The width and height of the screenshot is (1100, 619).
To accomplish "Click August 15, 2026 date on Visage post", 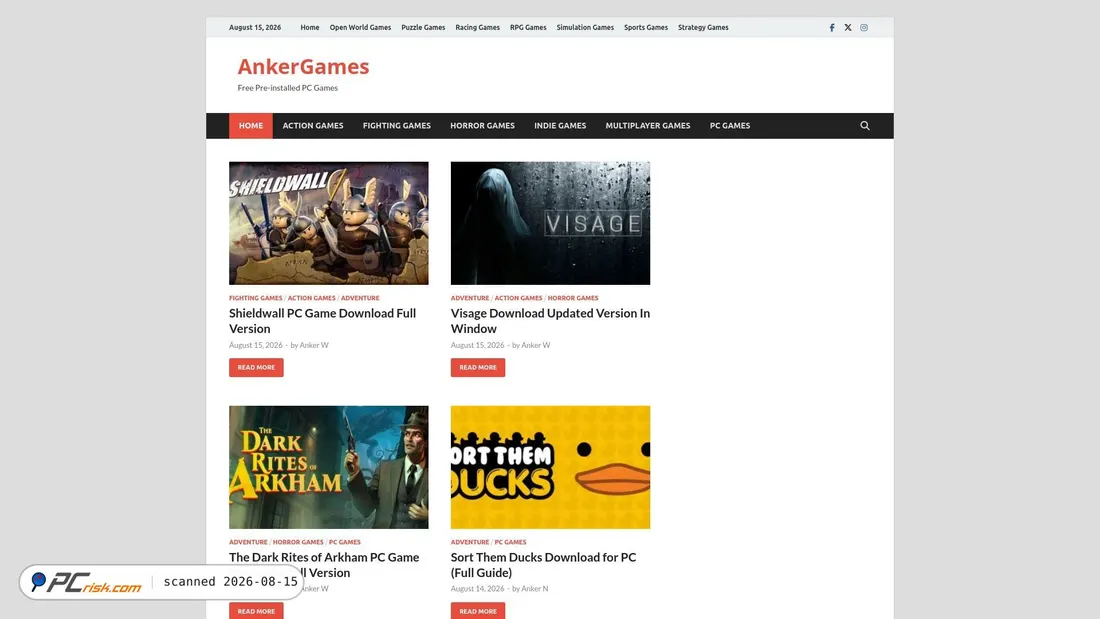I will 477,345.
